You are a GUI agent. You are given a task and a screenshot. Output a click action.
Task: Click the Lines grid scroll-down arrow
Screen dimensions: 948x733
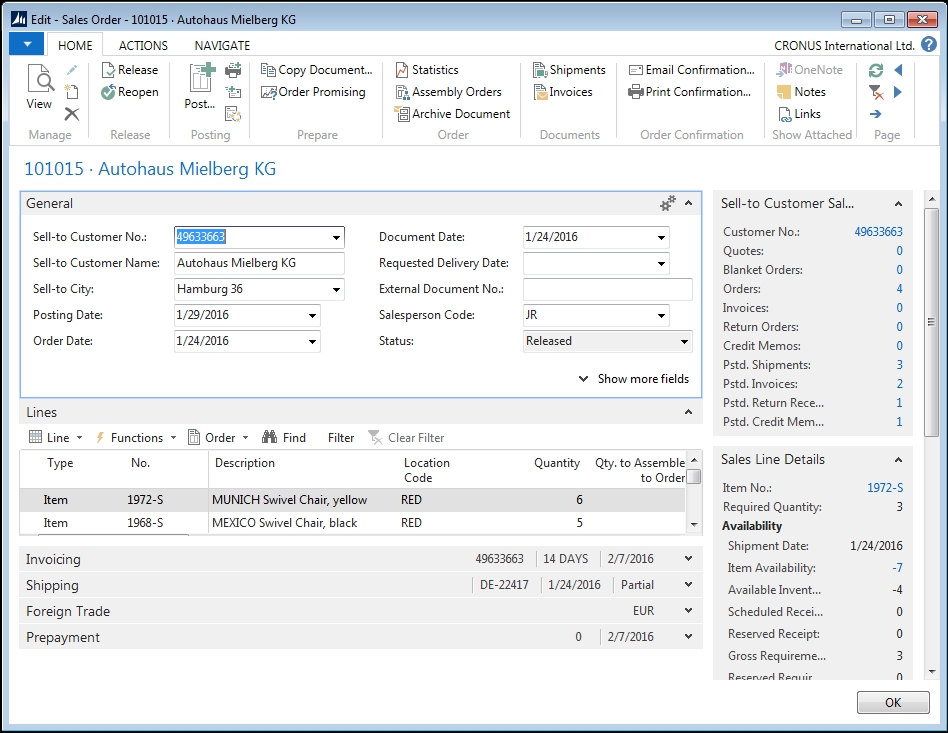pos(695,525)
